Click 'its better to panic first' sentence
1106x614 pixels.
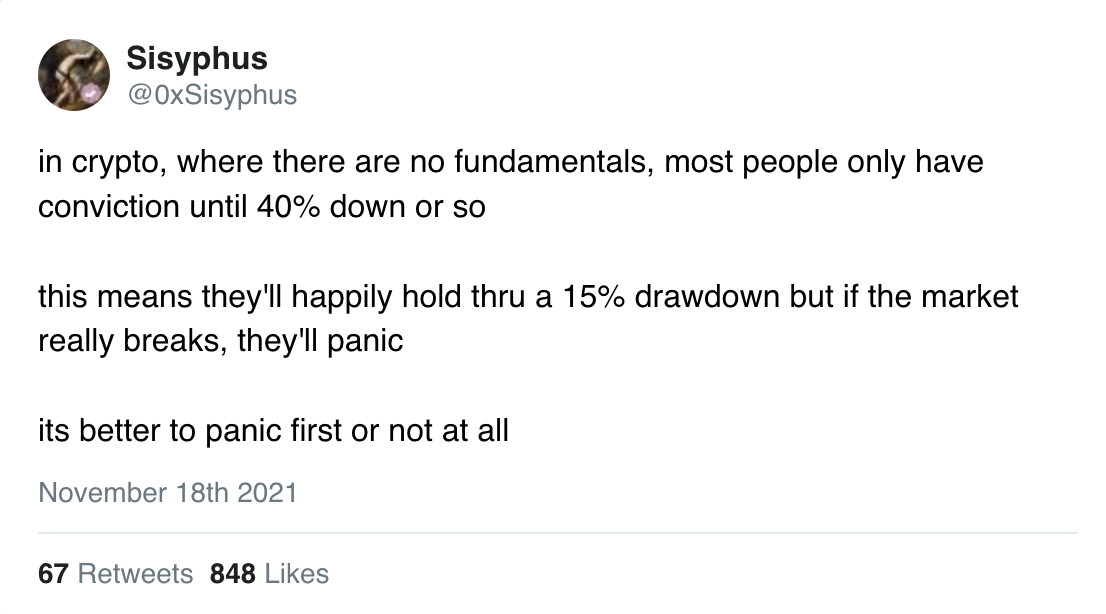point(274,431)
